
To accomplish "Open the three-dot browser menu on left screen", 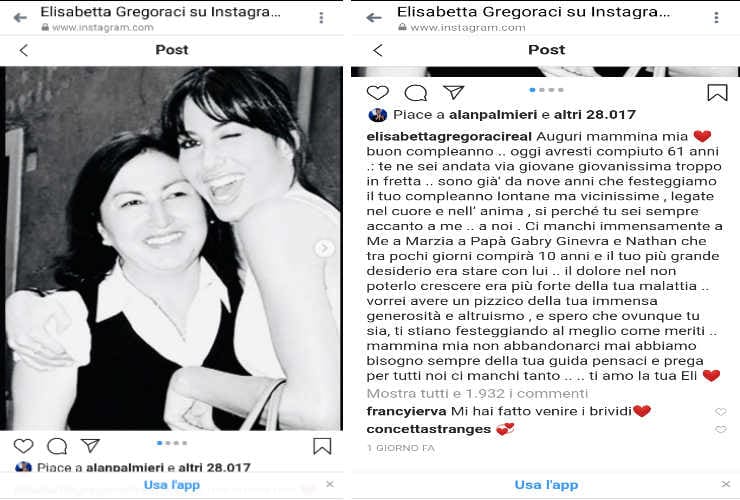I will pyautogui.click(x=321, y=18).
